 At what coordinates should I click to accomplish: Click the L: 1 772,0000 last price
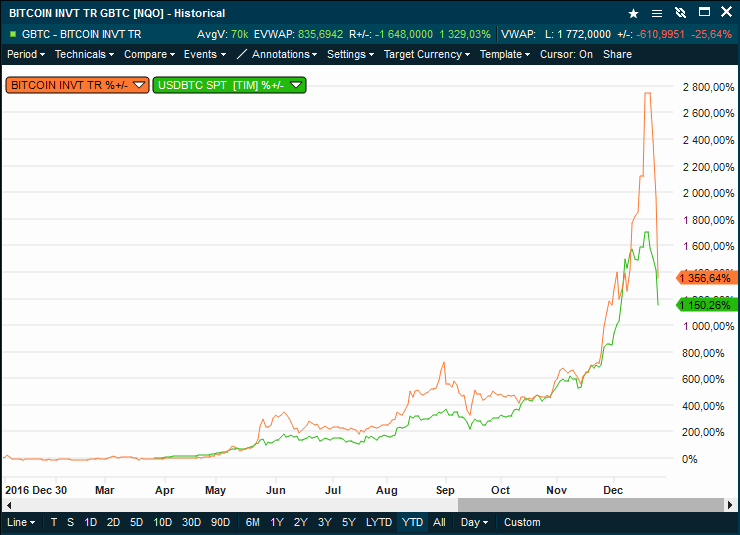click(x=578, y=34)
